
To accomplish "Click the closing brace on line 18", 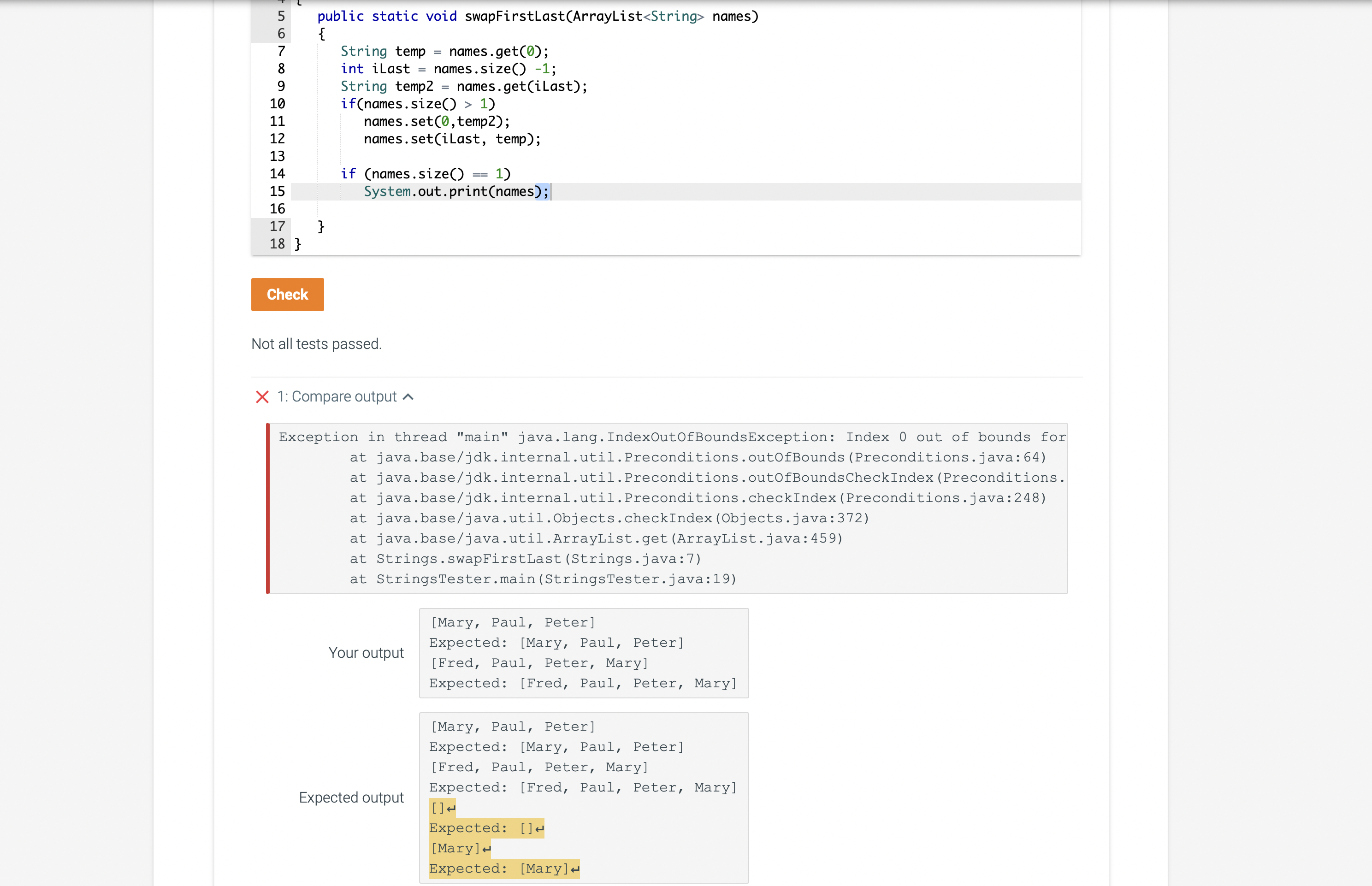I will click(298, 244).
